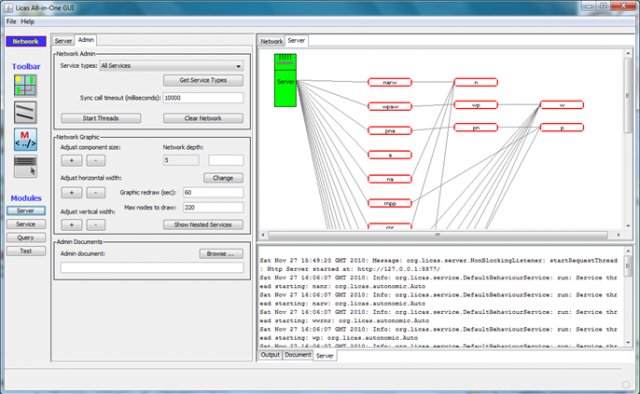Select the 'w' node in the graph

pyautogui.click(x=562, y=105)
